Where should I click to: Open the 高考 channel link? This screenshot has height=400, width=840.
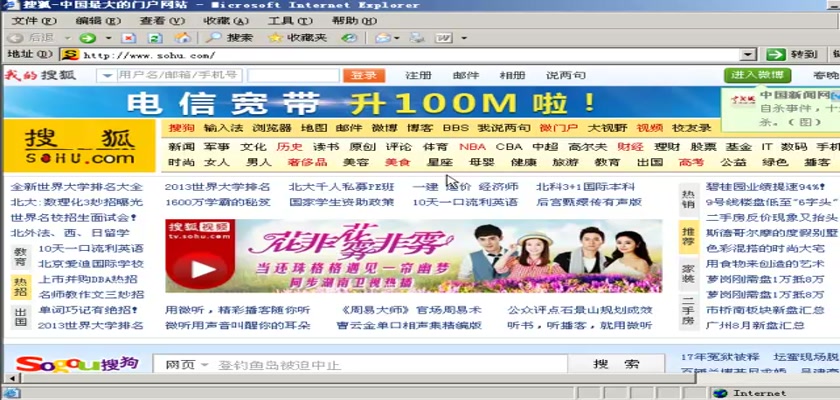(691, 162)
